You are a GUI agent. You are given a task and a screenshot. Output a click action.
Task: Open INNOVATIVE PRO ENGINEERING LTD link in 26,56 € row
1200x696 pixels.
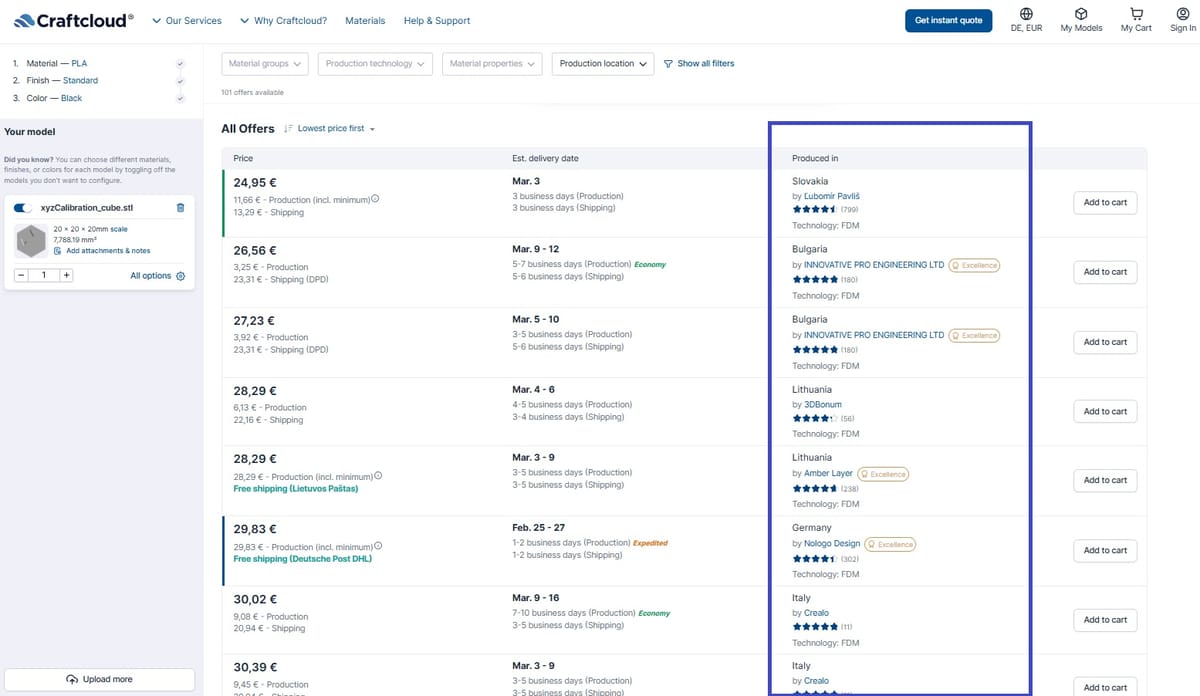(874, 265)
